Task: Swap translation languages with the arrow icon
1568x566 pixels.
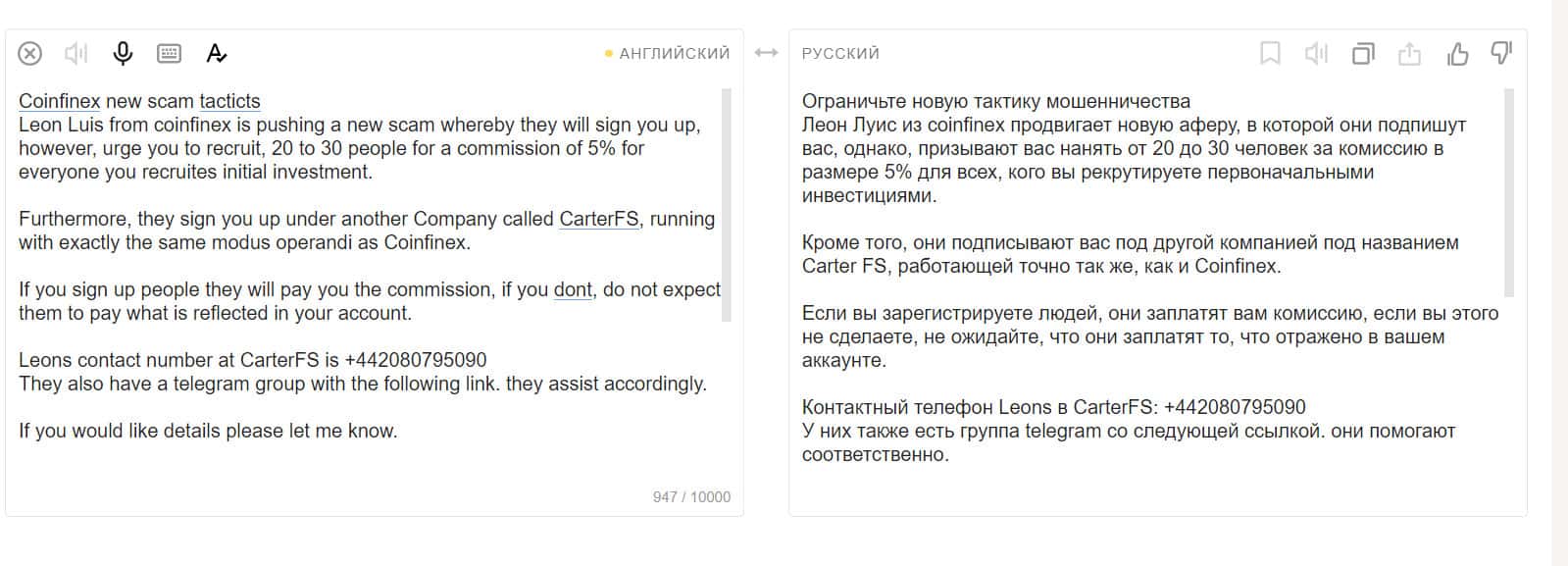Action: pos(766,53)
